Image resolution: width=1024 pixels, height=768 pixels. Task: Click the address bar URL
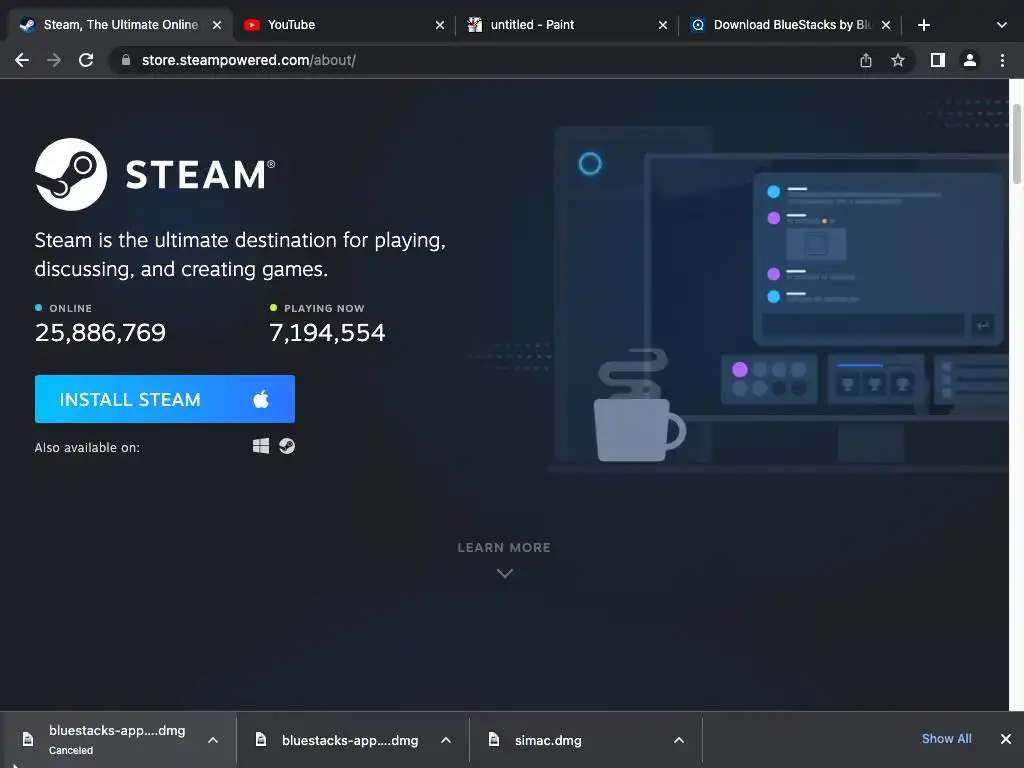click(249, 60)
